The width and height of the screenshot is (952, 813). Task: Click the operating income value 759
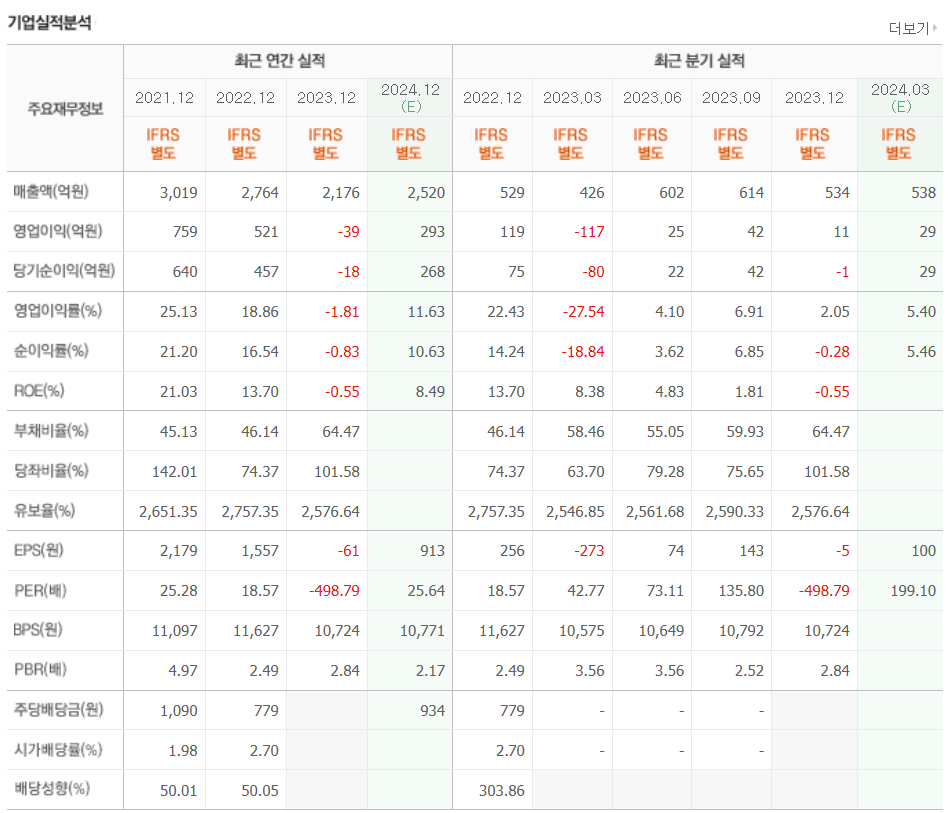pyautogui.click(x=185, y=232)
